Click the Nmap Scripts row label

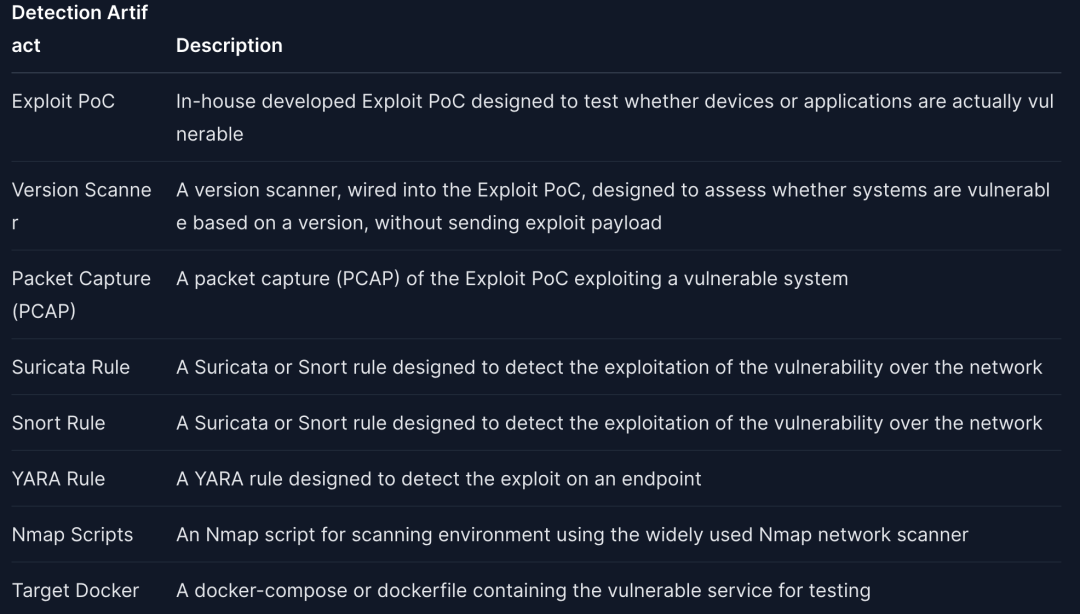pos(72,535)
